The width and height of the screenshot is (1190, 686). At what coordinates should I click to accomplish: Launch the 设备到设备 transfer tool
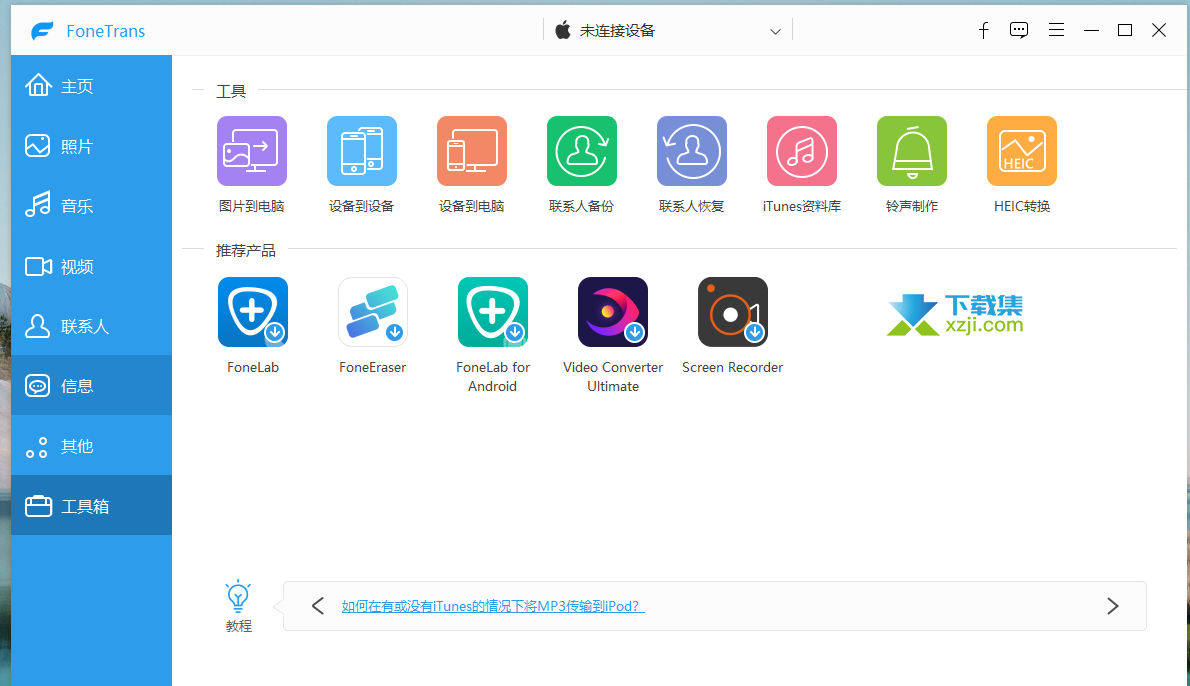click(362, 151)
